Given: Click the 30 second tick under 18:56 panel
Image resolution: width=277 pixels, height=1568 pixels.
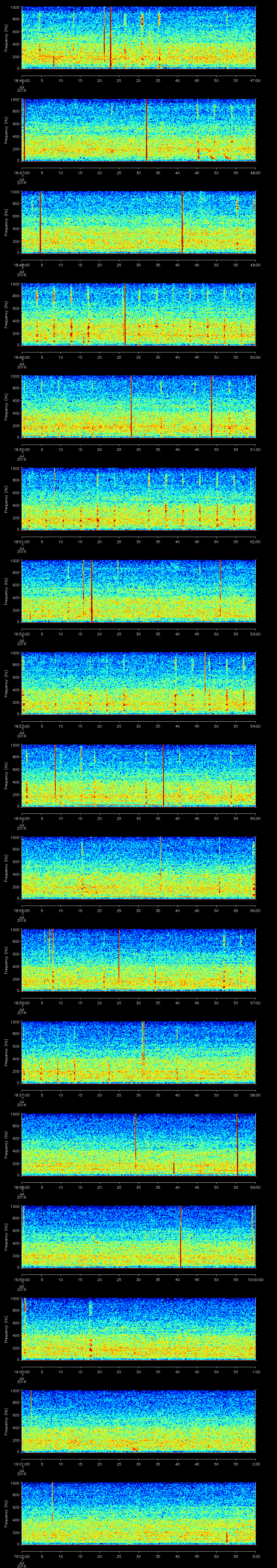Looking at the screenshot, I should [139, 1003].
